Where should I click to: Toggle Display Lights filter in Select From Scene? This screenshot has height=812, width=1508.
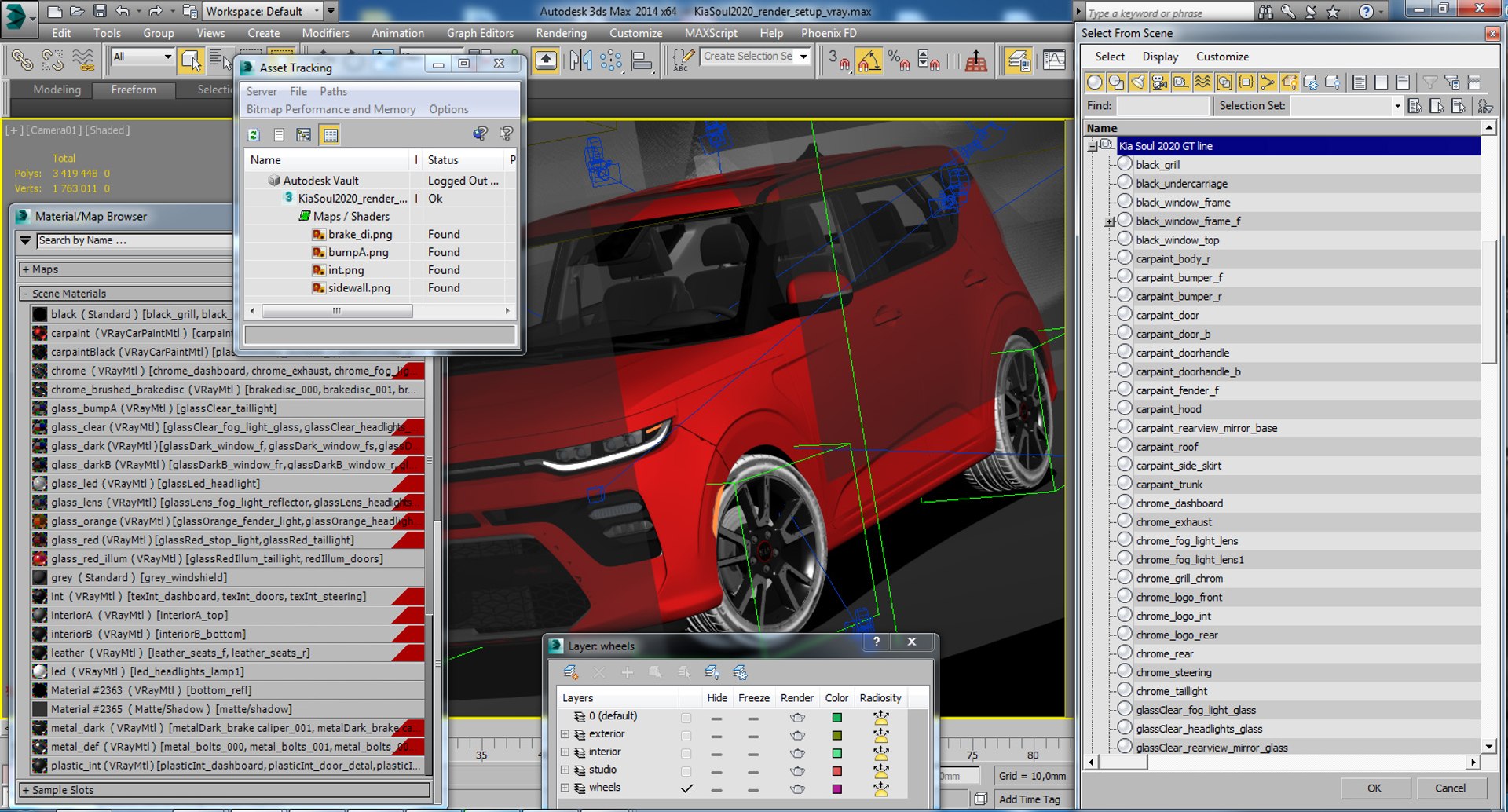coord(1137,82)
